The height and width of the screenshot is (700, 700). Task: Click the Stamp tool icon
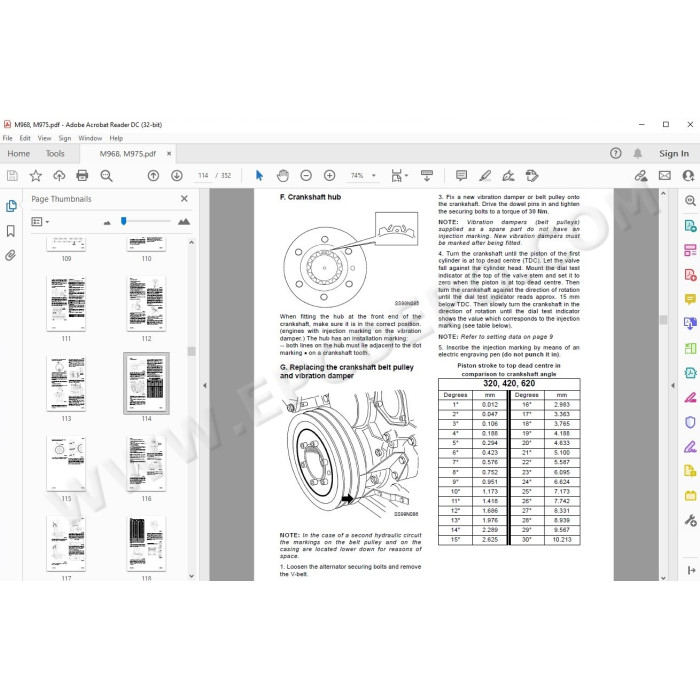click(532, 175)
